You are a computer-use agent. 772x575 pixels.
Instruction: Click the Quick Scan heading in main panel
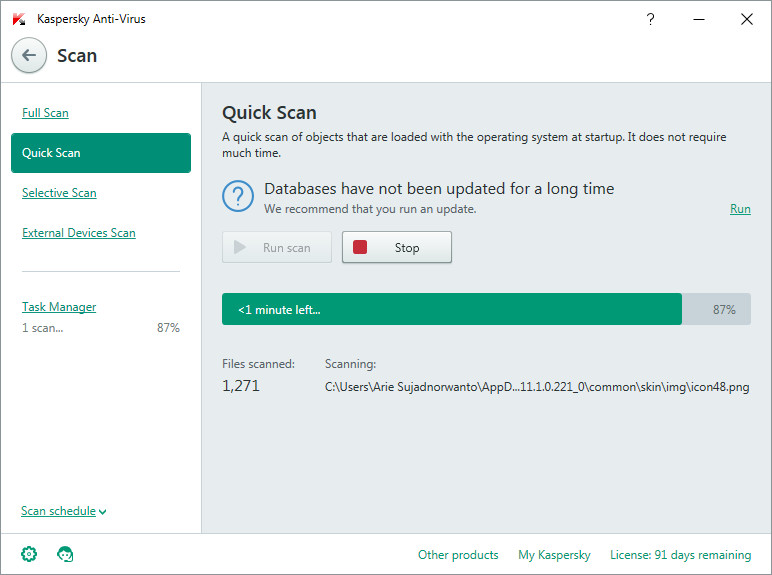pyautogui.click(x=269, y=113)
